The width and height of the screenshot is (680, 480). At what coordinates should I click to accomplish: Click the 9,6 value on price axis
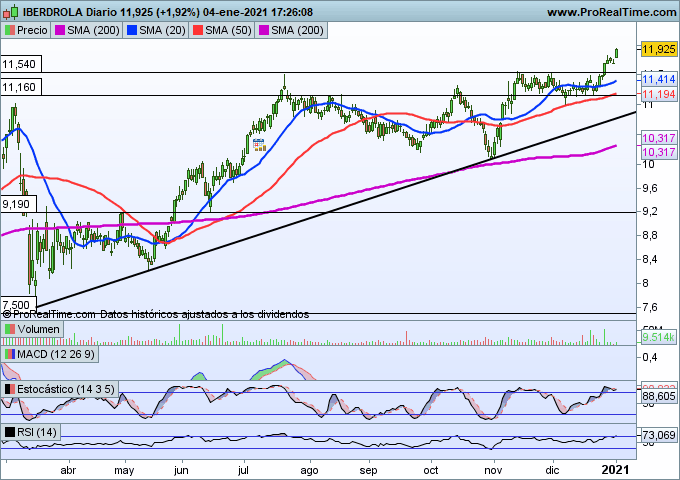point(650,188)
